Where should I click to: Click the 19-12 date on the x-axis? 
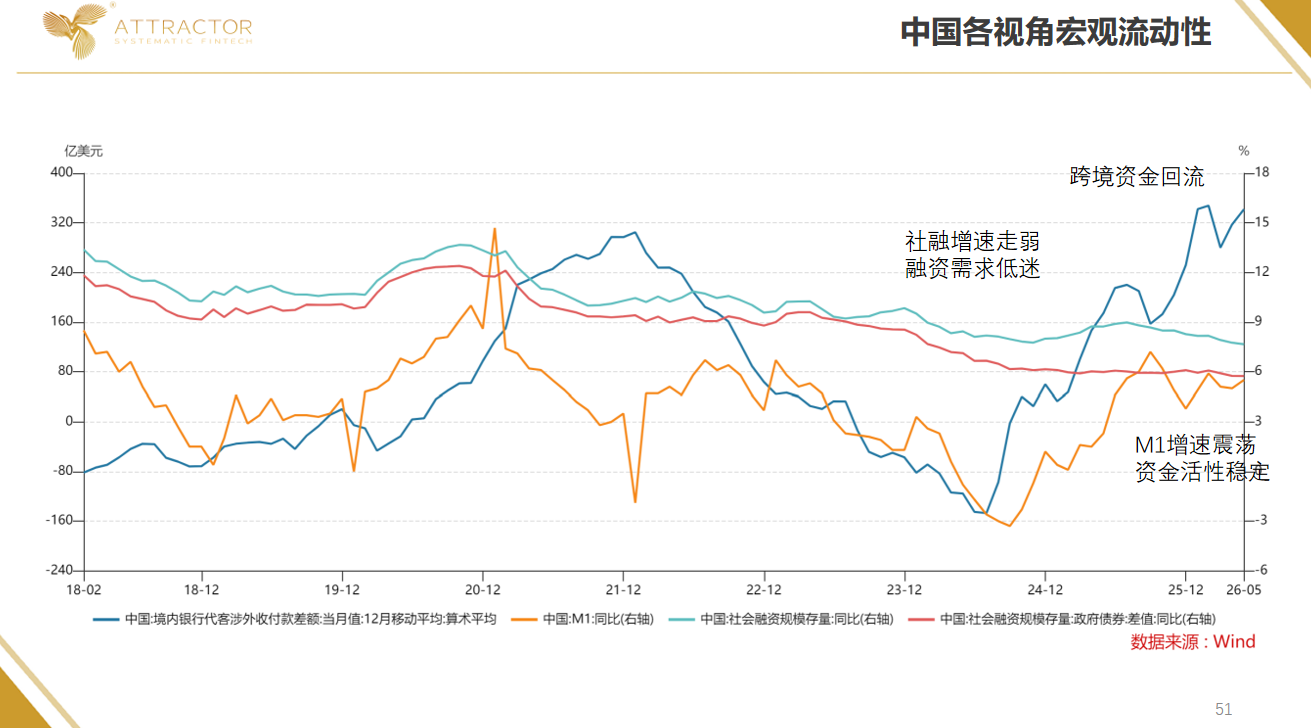tap(342, 589)
